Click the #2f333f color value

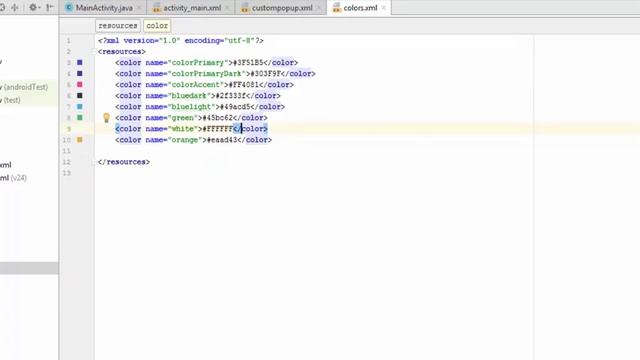click(x=231, y=96)
